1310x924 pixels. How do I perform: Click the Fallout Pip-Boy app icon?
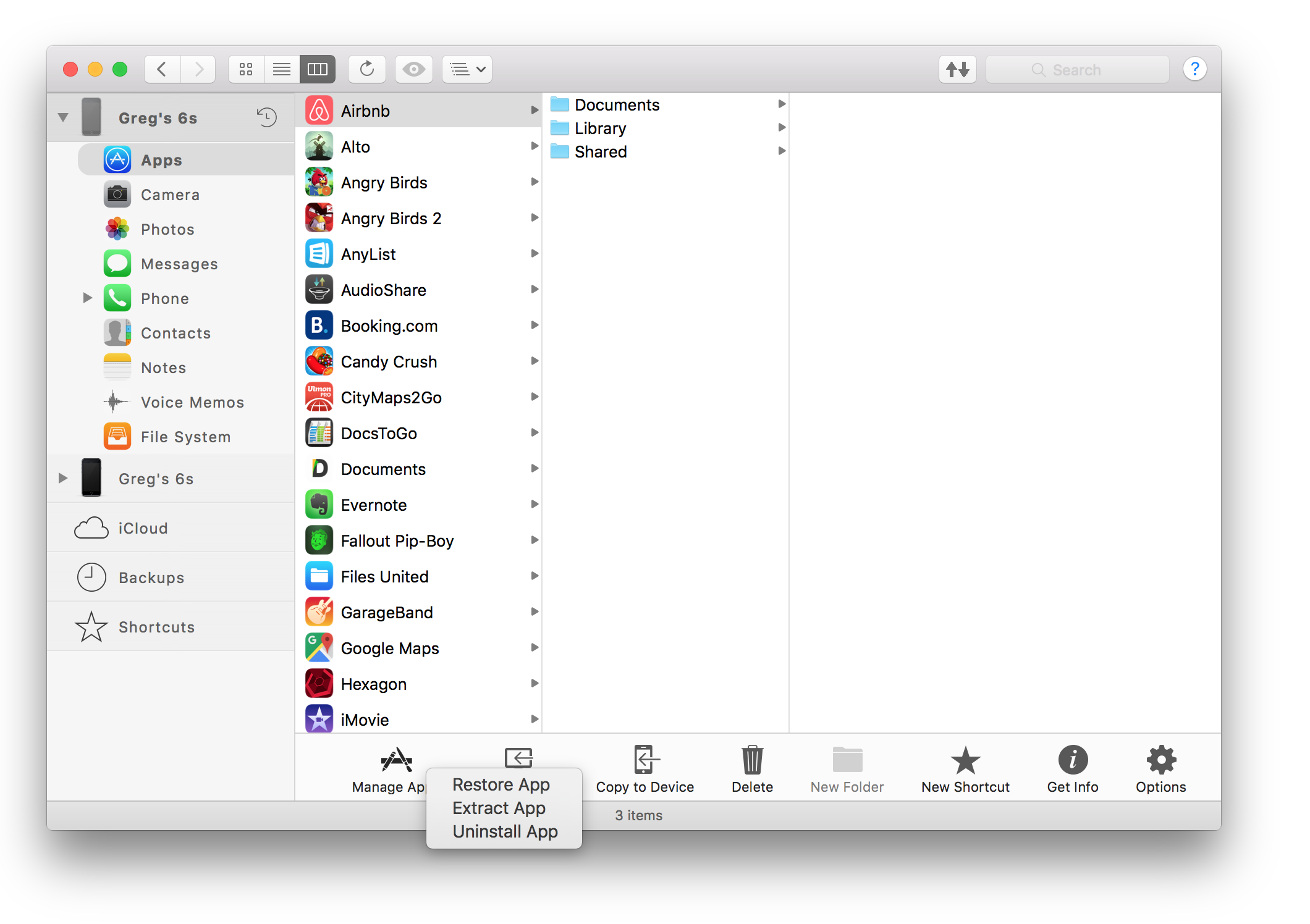[x=319, y=541]
